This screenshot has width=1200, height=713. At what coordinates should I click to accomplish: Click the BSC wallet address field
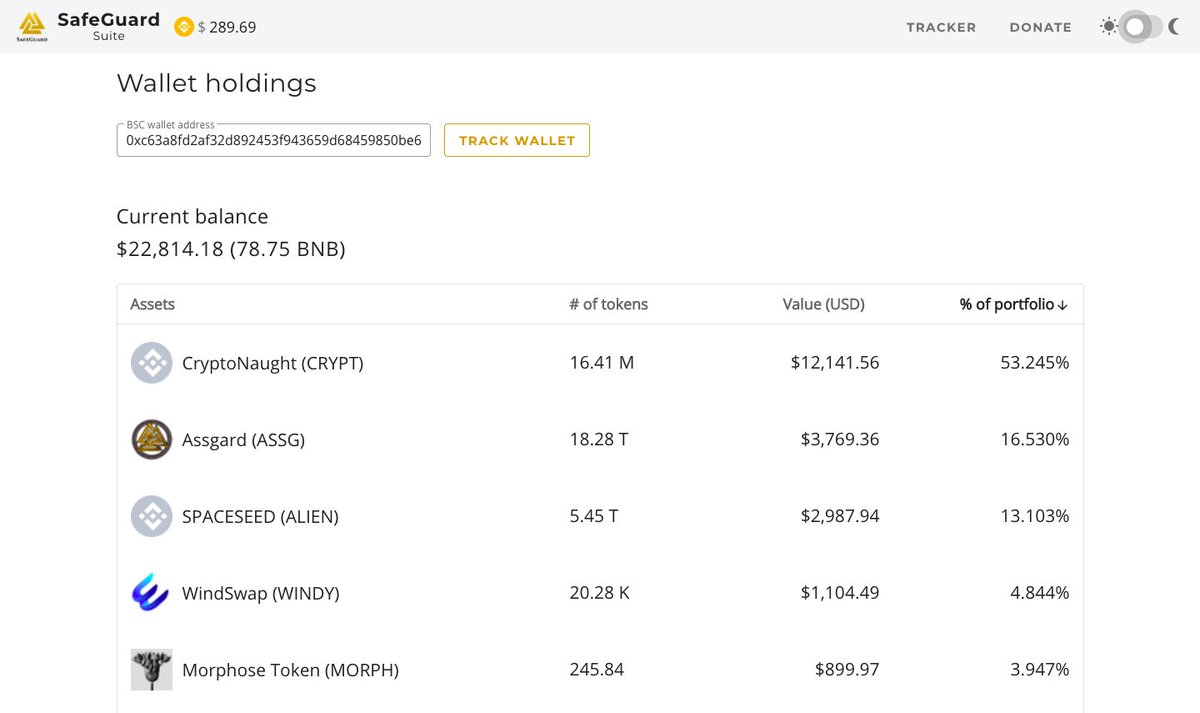click(x=274, y=141)
